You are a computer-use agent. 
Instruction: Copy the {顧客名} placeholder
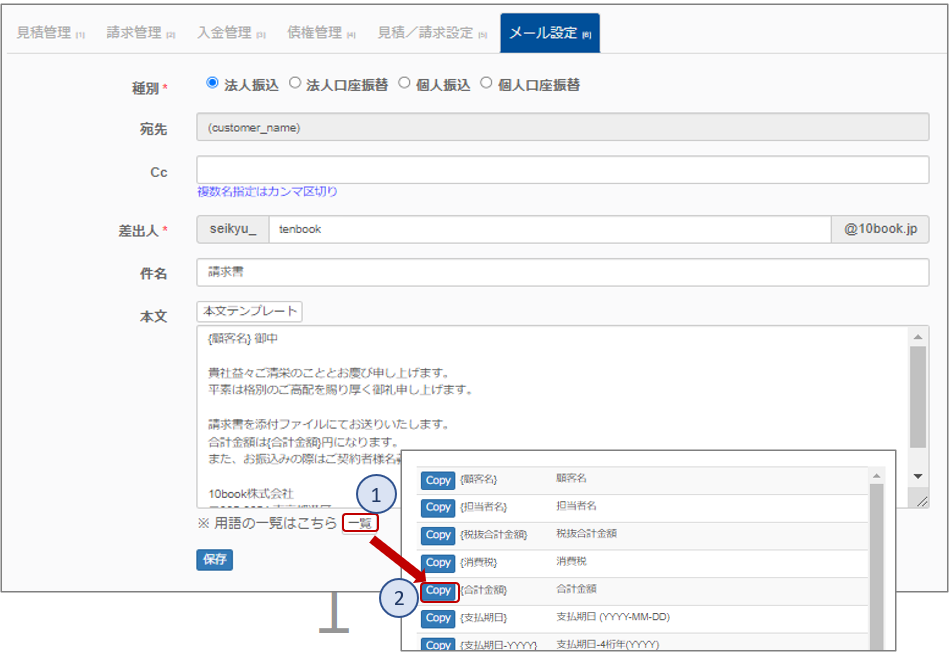pyautogui.click(x=438, y=480)
